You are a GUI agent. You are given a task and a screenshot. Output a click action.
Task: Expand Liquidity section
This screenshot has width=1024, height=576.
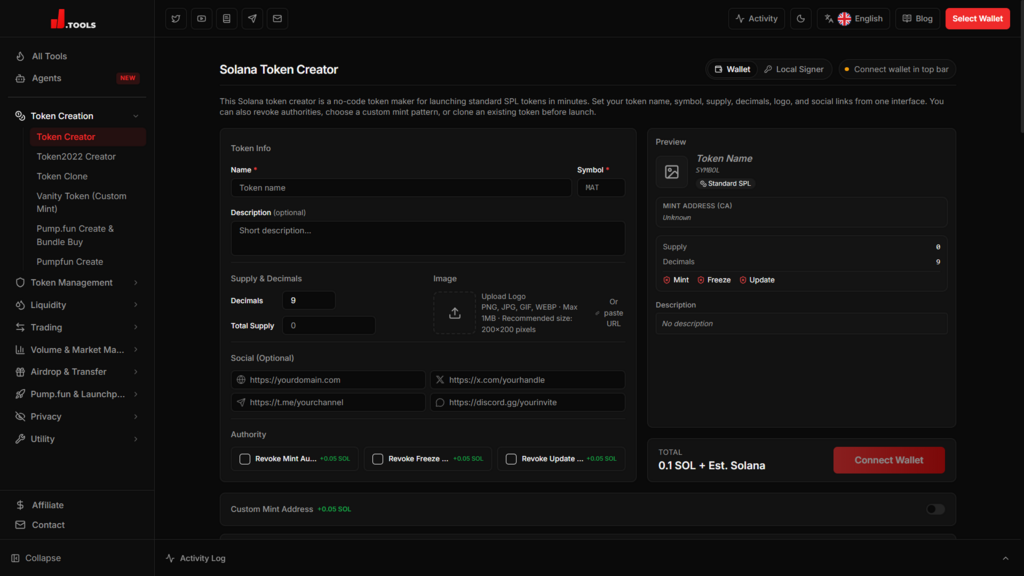[77, 305]
